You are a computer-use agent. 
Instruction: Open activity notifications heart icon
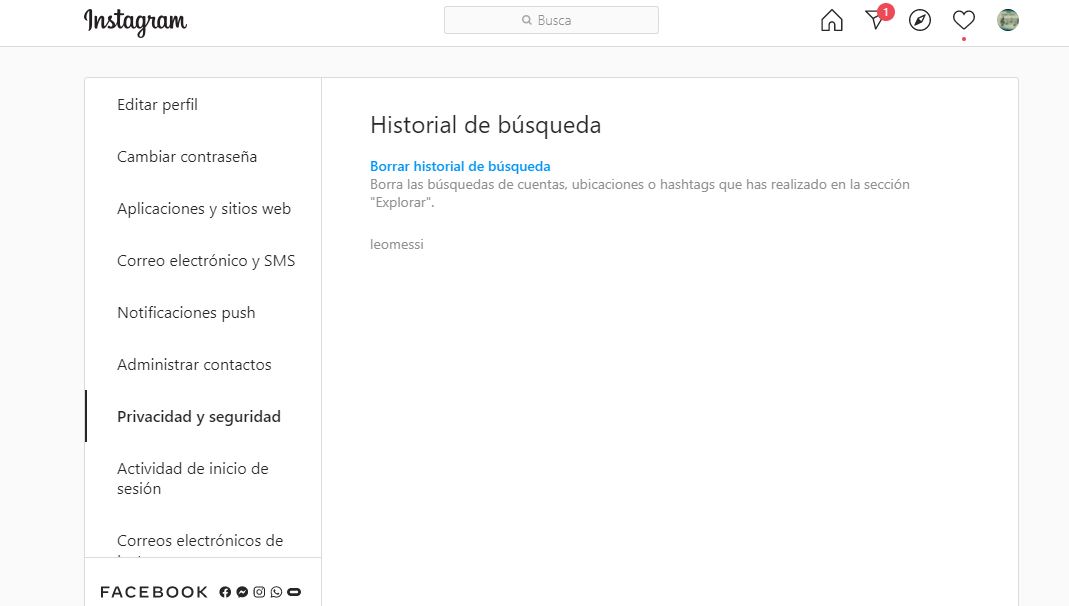(x=963, y=20)
